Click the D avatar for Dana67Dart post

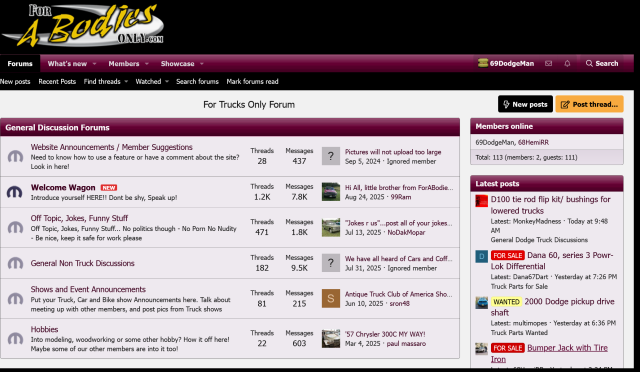click(482, 256)
